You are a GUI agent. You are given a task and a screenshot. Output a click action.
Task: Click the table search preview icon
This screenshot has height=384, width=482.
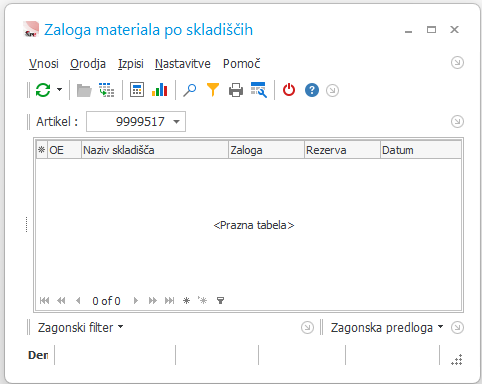coord(259,90)
